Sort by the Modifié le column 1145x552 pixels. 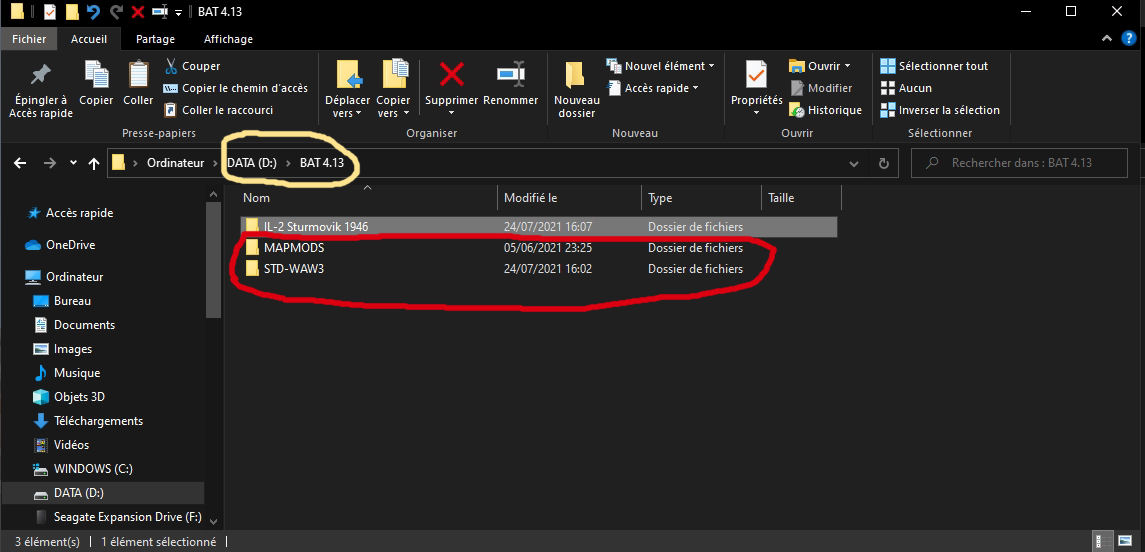click(x=570, y=198)
